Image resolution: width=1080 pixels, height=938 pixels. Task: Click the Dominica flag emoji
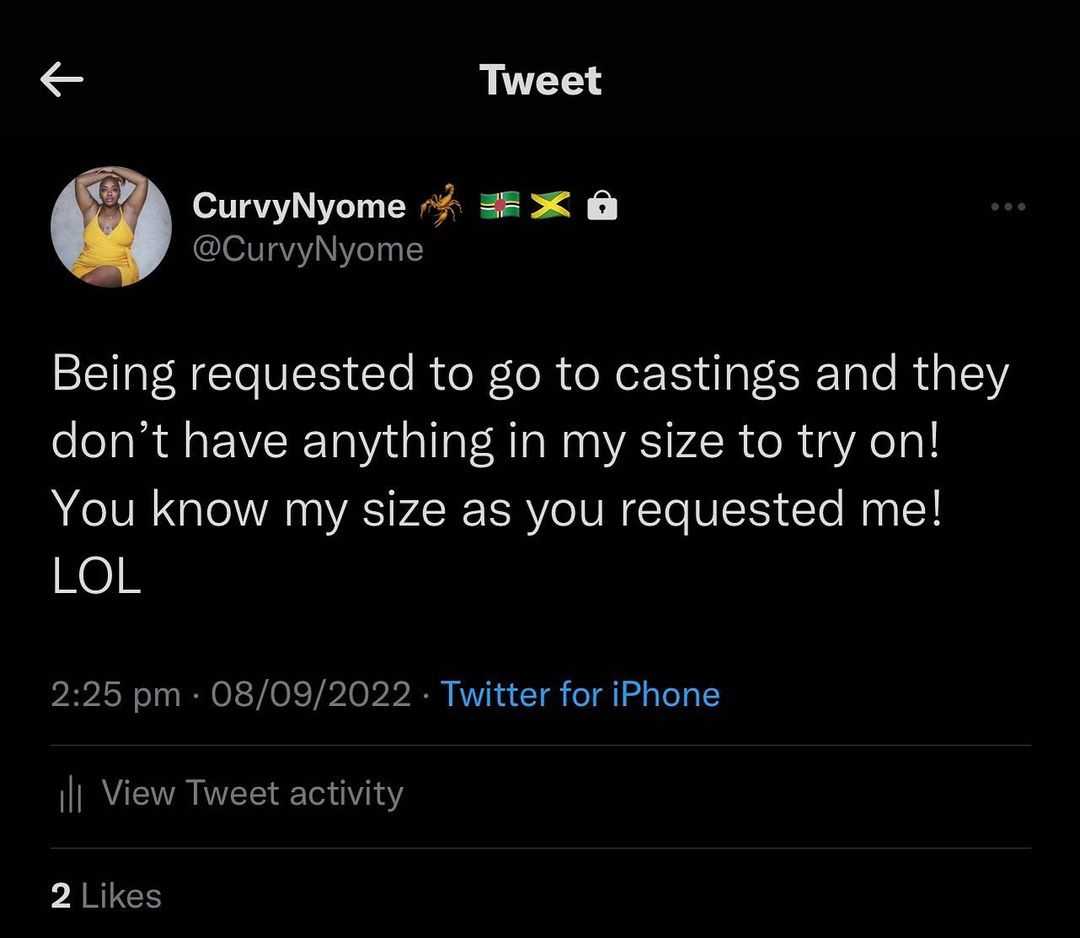click(500, 206)
